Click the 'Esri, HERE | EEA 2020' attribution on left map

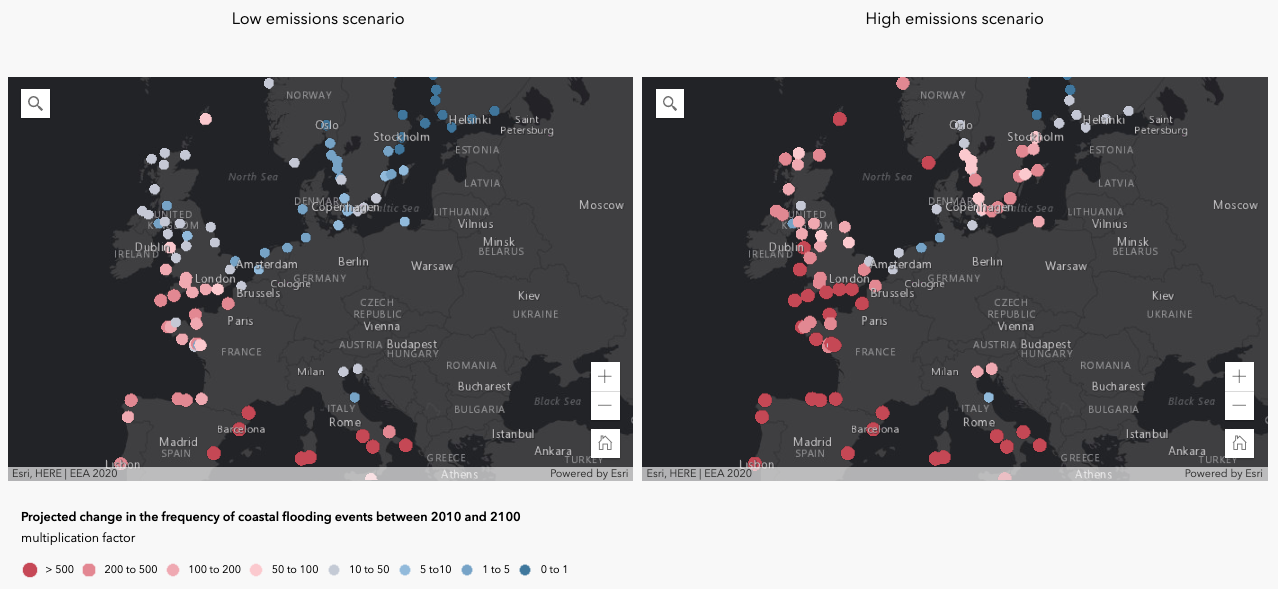pyautogui.click(x=64, y=474)
